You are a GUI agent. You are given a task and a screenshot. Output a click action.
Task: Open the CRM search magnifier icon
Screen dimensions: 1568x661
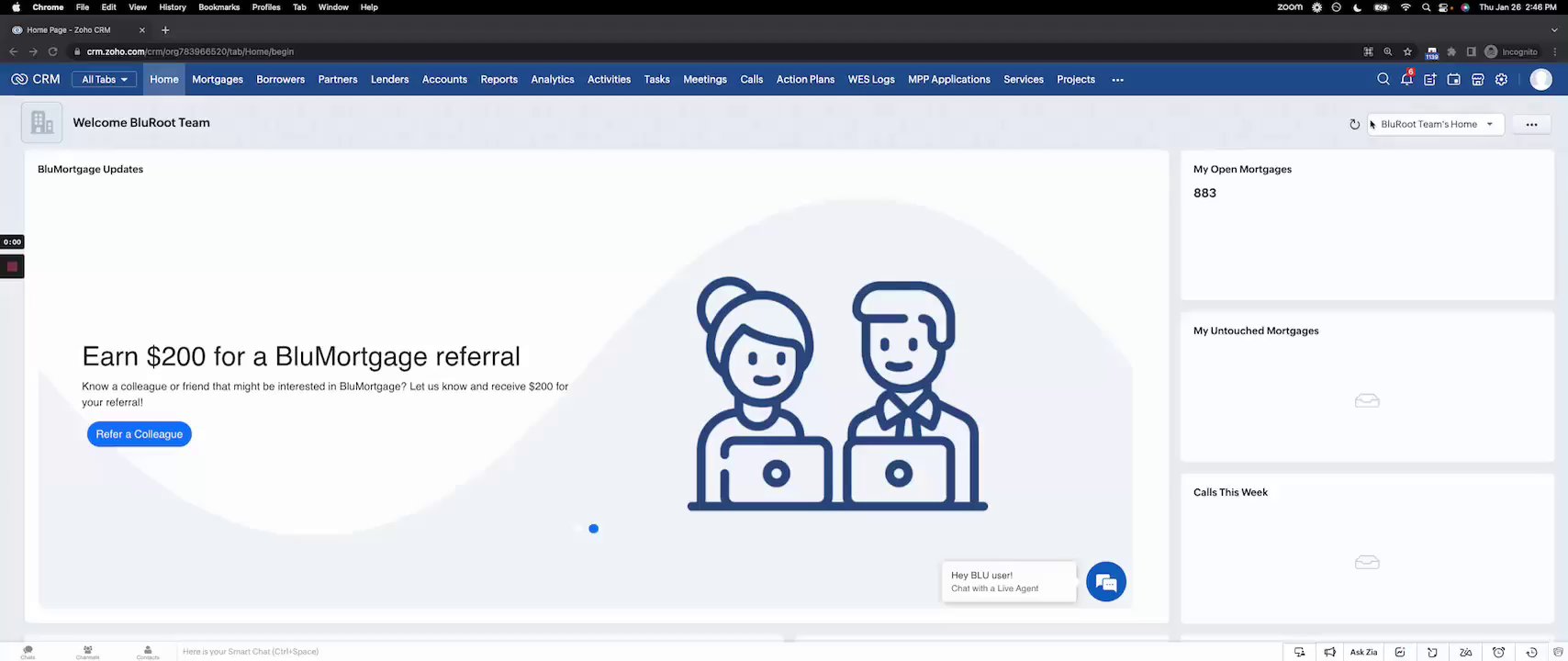[1383, 79]
